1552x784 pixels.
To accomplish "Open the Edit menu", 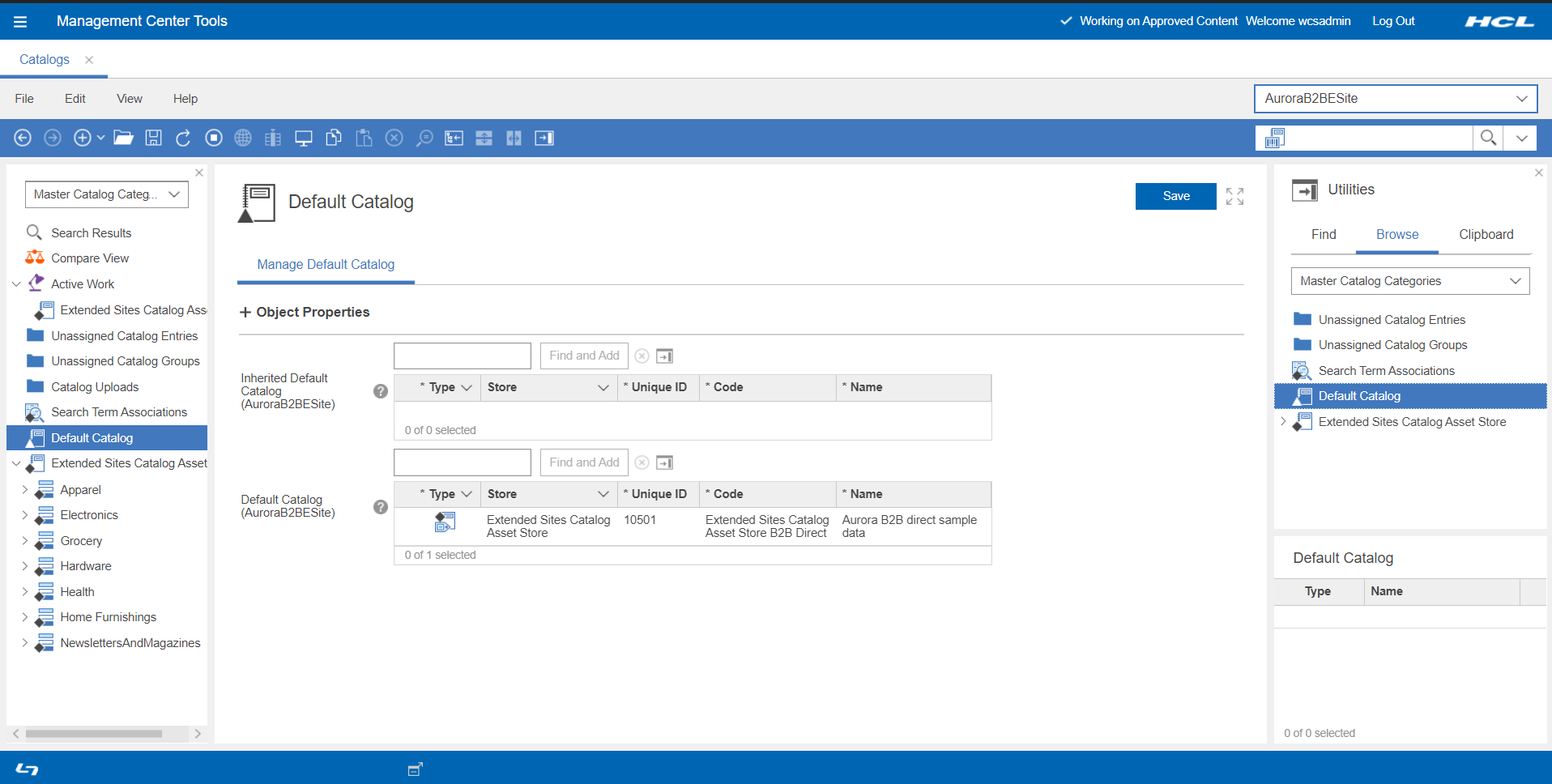I will tap(75, 99).
